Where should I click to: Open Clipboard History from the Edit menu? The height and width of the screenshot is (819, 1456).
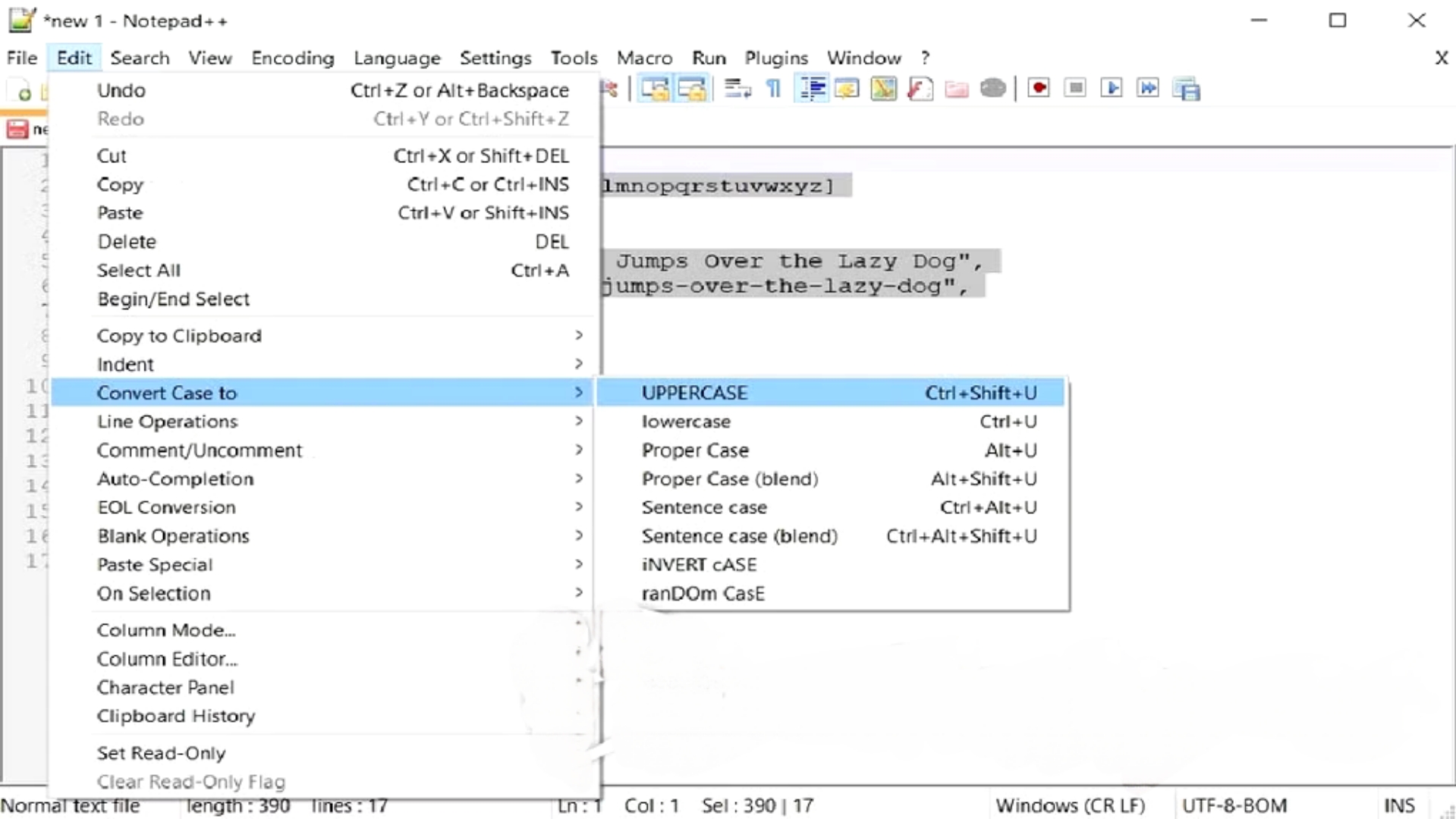tap(175, 716)
